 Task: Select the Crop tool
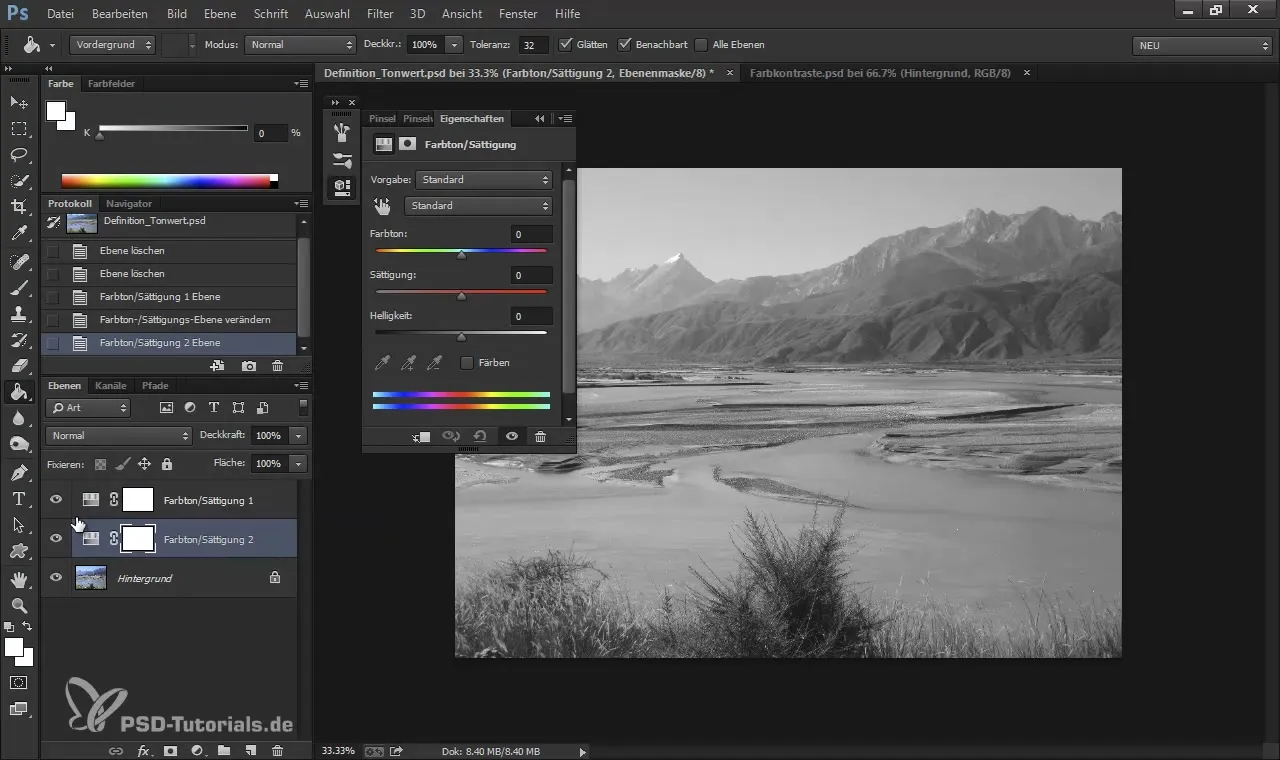pyautogui.click(x=19, y=207)
